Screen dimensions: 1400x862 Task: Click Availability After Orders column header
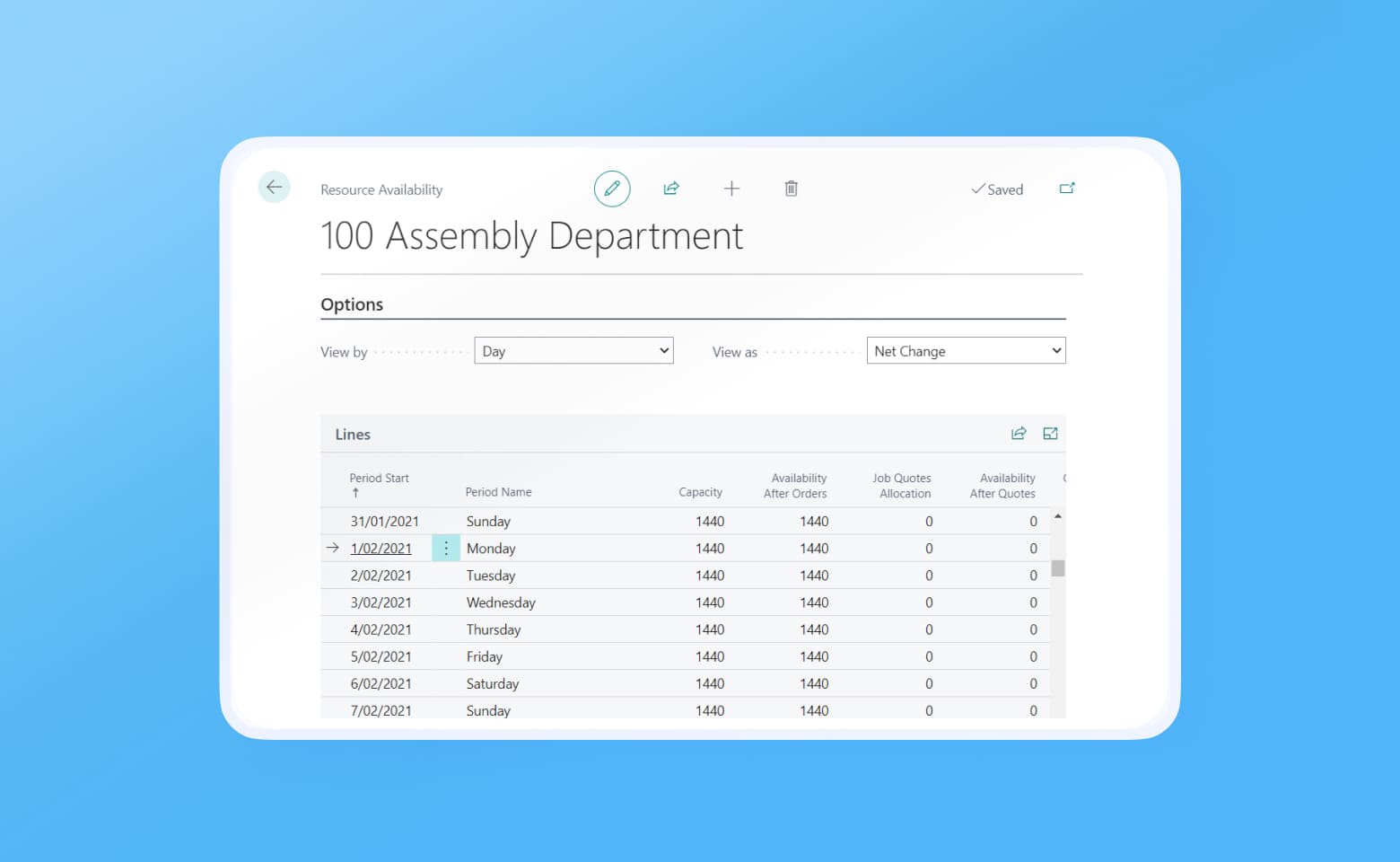tap(795, 486)
